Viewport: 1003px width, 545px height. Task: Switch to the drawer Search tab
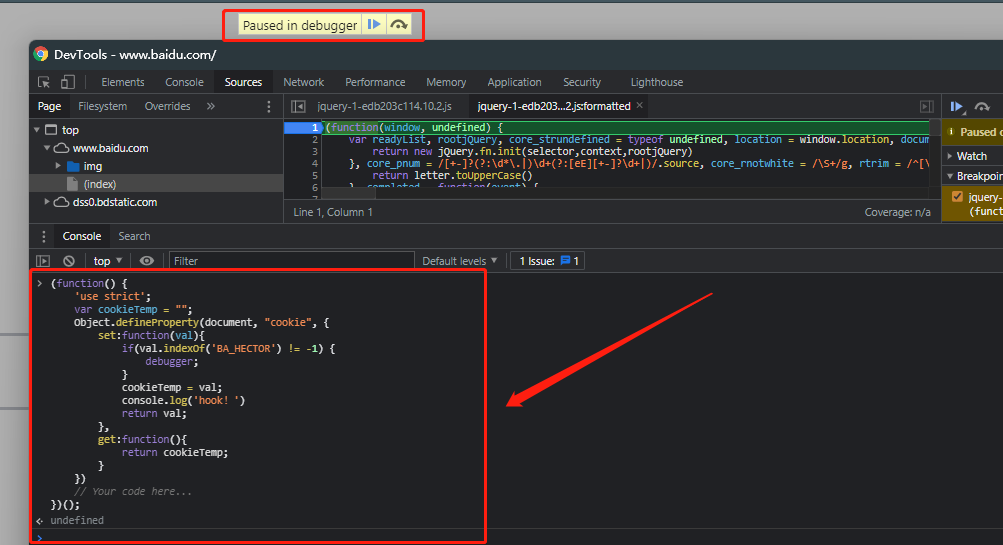click(x=134, y=236)
